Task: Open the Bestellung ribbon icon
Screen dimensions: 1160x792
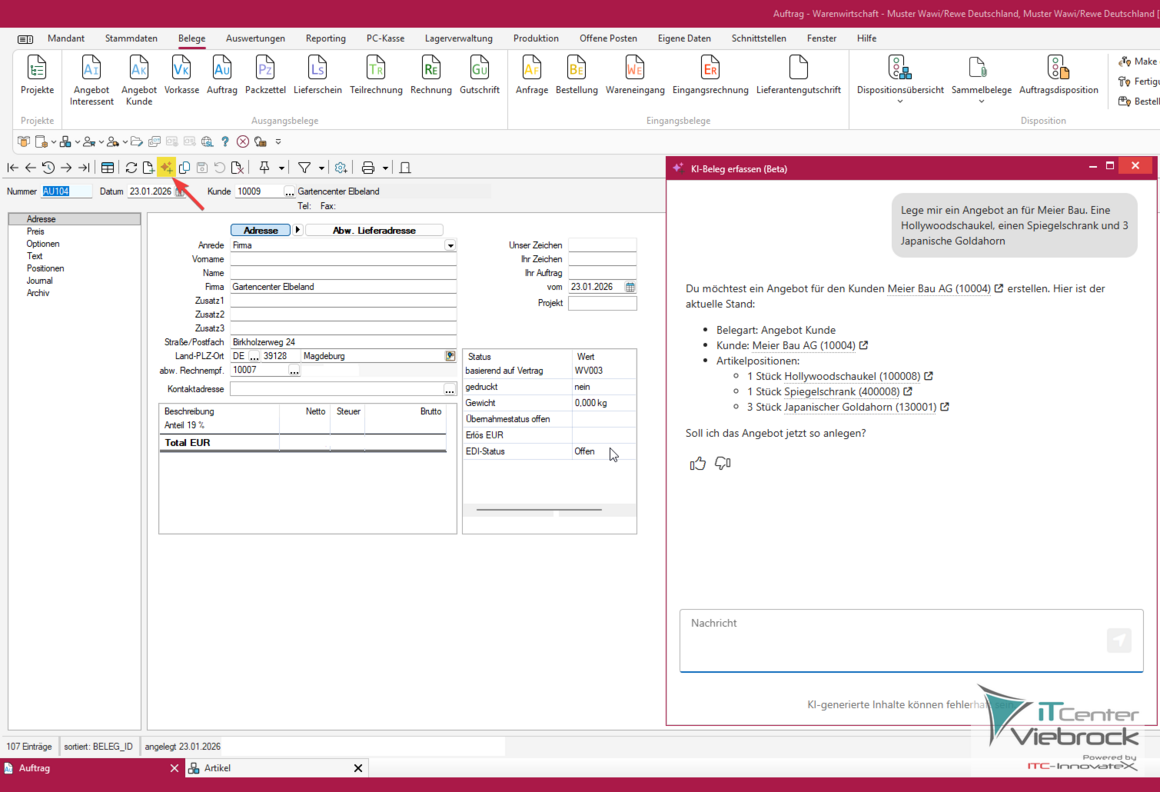Action: pos(576,75)
